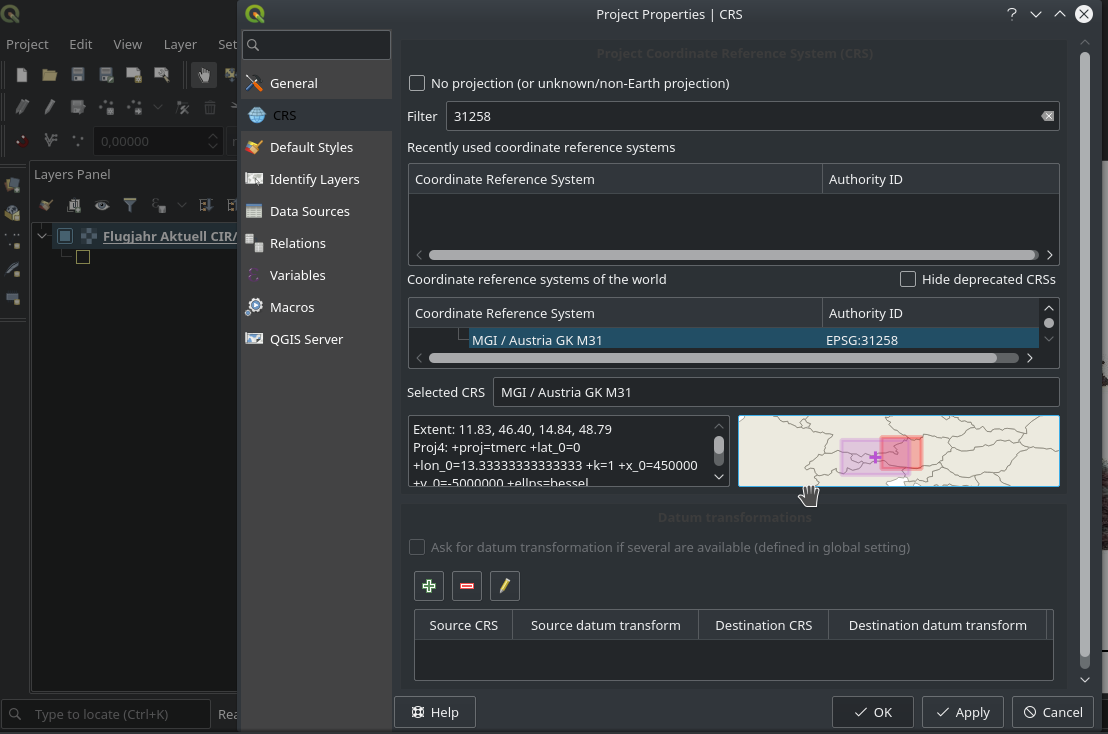Click the Current Edits double-pencil icon
This screenshot has height=734, width=1108.
click(22, 107)
